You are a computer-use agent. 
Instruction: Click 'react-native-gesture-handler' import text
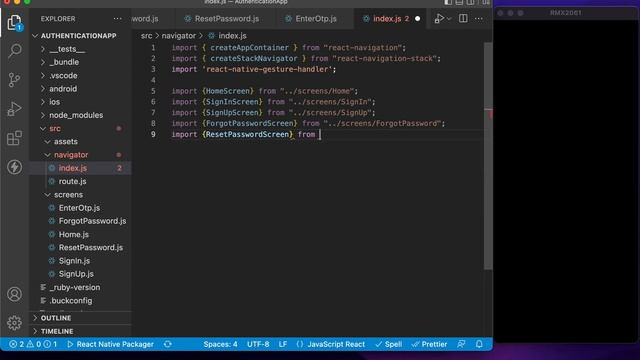[267, 69]
